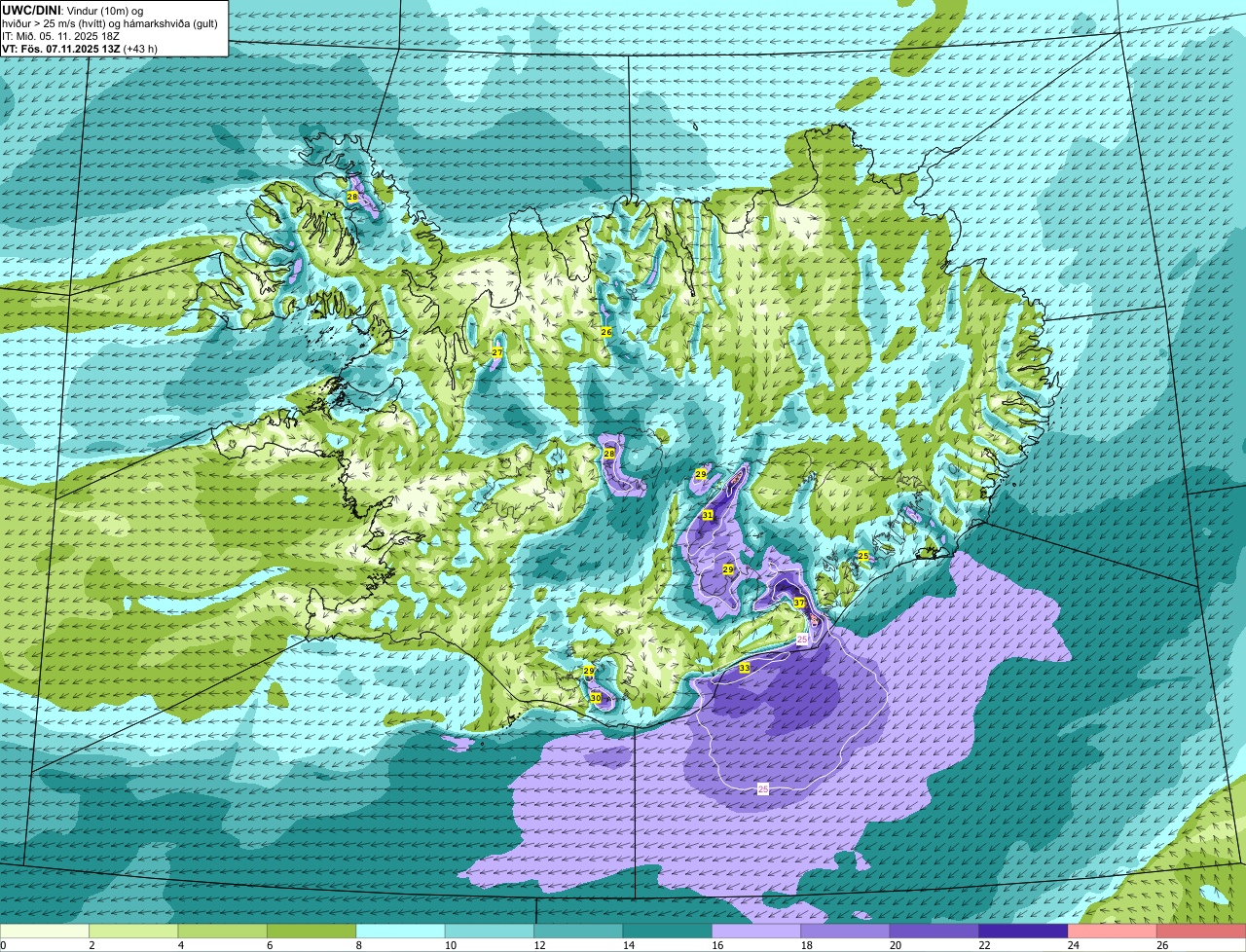Screen dimensions: 1246x952
Task: Select the pale cyan 8–10 legend swatch
Action: click(x=401, y=932)
